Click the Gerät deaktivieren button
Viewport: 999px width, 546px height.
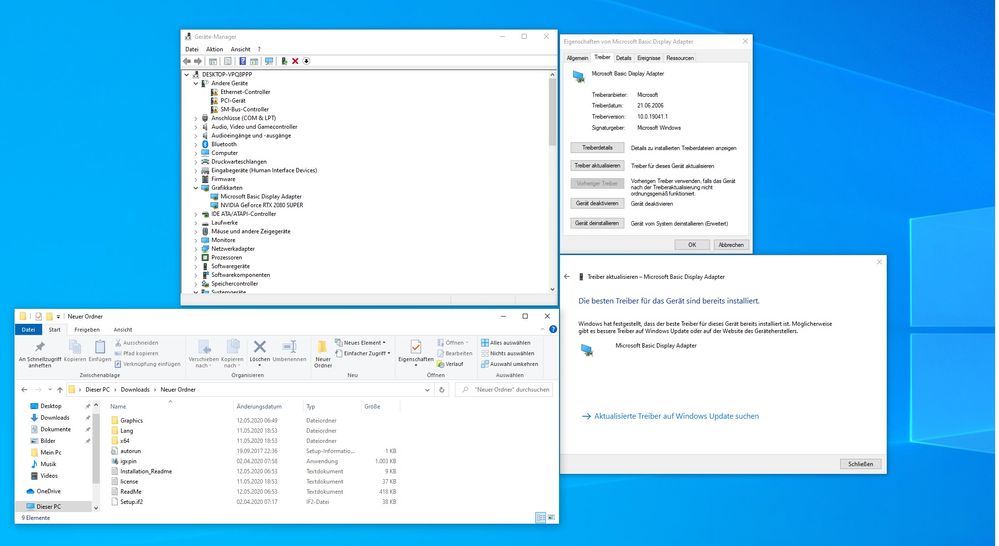[597, 204]
